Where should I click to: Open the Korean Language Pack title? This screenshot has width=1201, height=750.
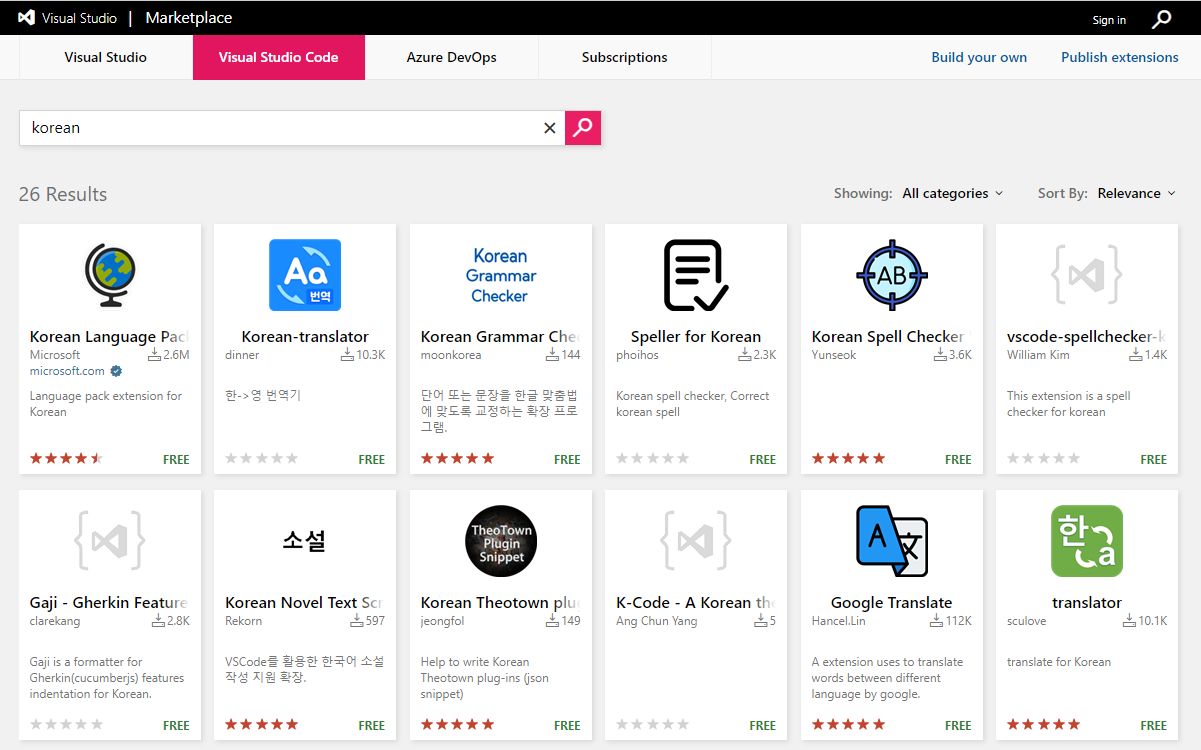click(x=110, y=337)
